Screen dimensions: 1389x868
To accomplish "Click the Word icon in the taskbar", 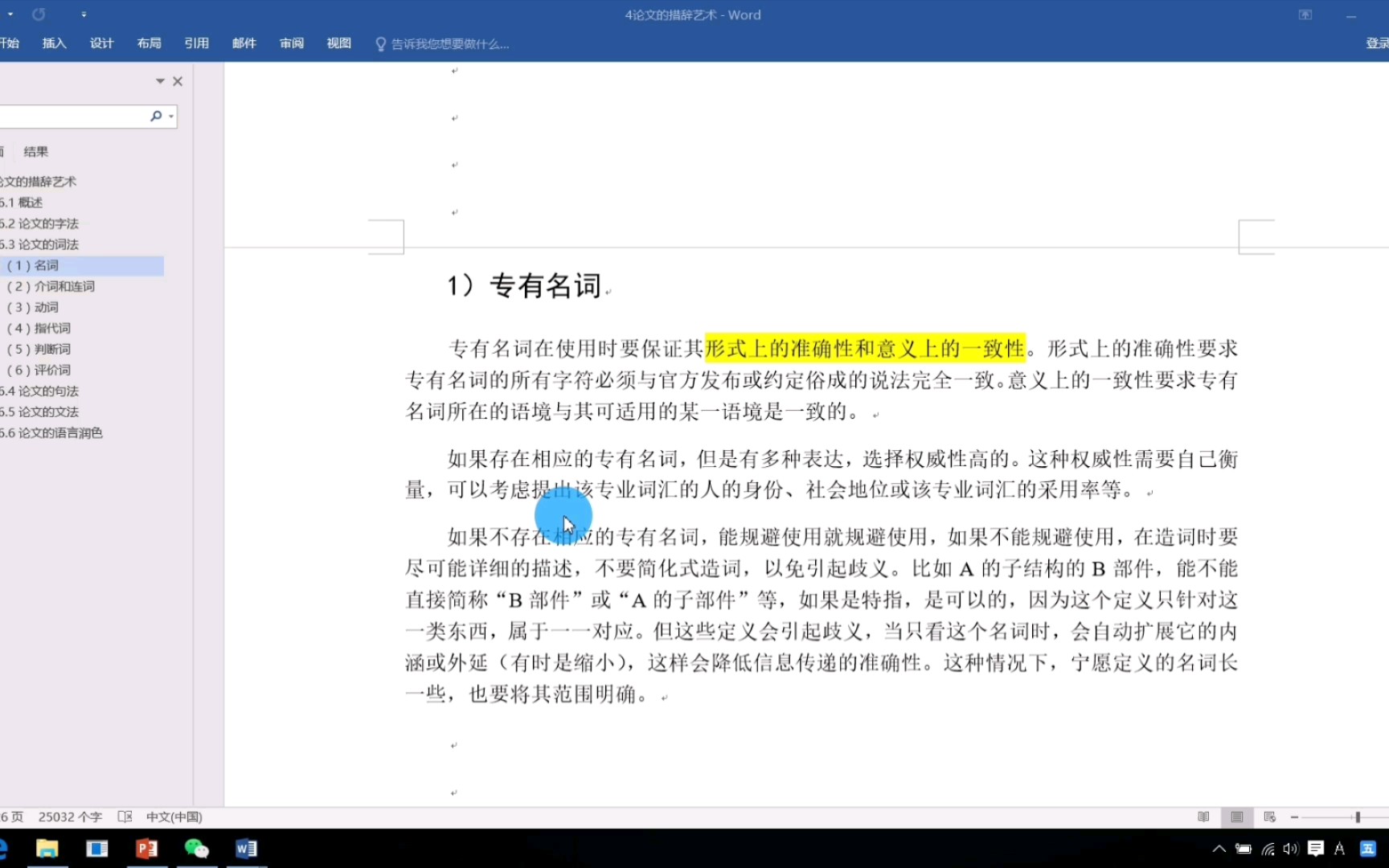I will tap(247, 849).
